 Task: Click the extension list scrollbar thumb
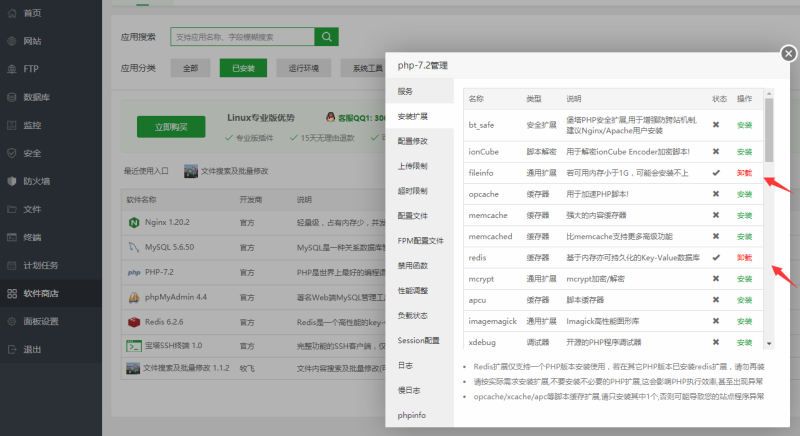pos(769,131)
